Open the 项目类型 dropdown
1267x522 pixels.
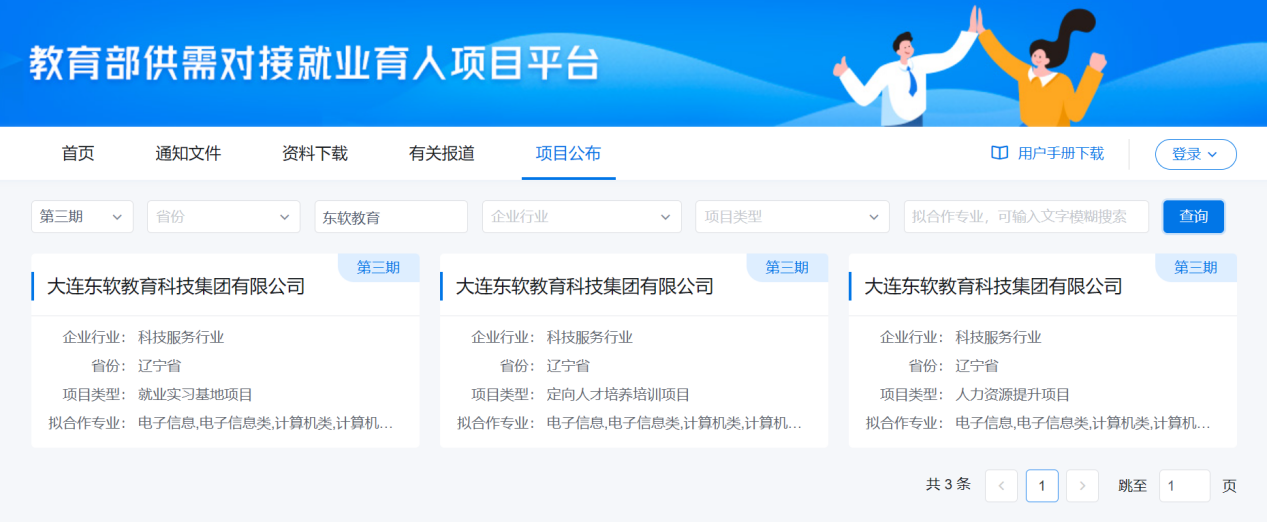(x=792, y=217)
